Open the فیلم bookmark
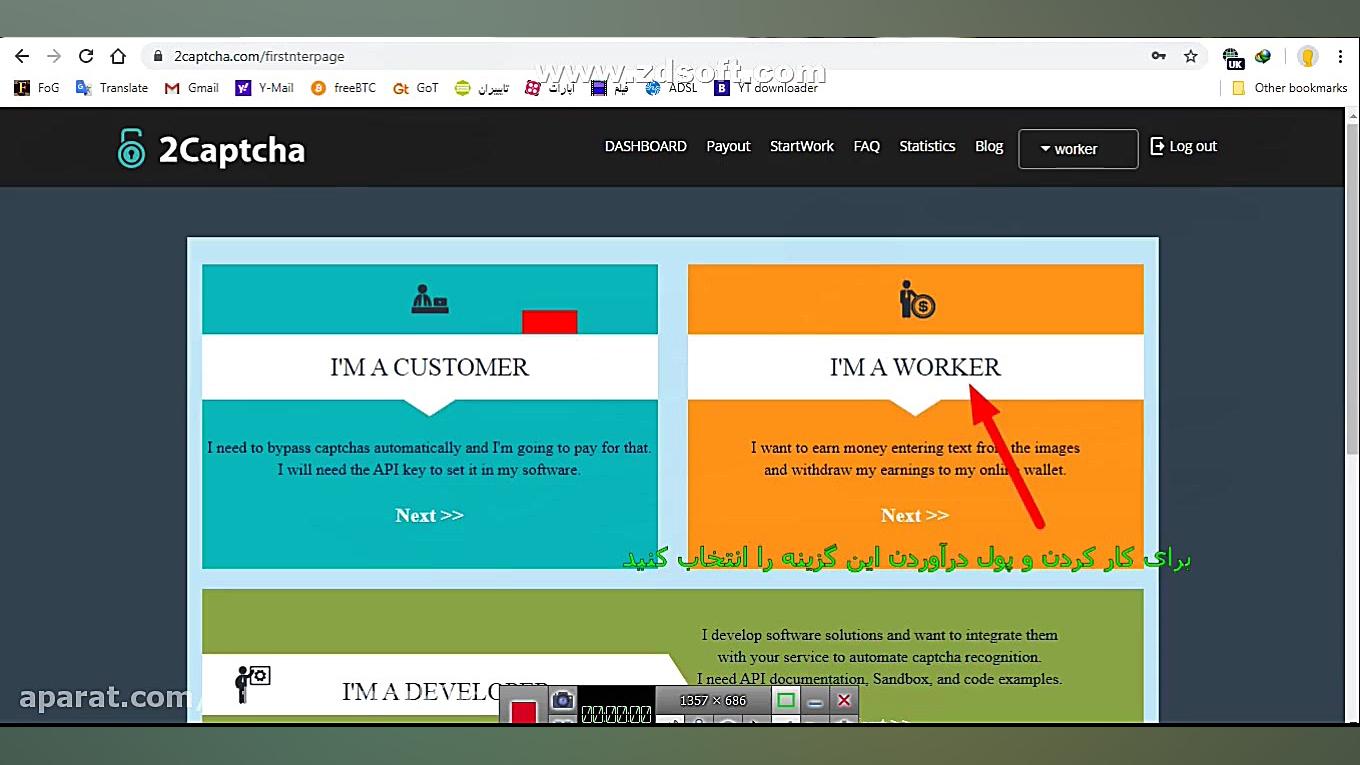Screen dimensions: 1360x765 click(x=610, y=88)
